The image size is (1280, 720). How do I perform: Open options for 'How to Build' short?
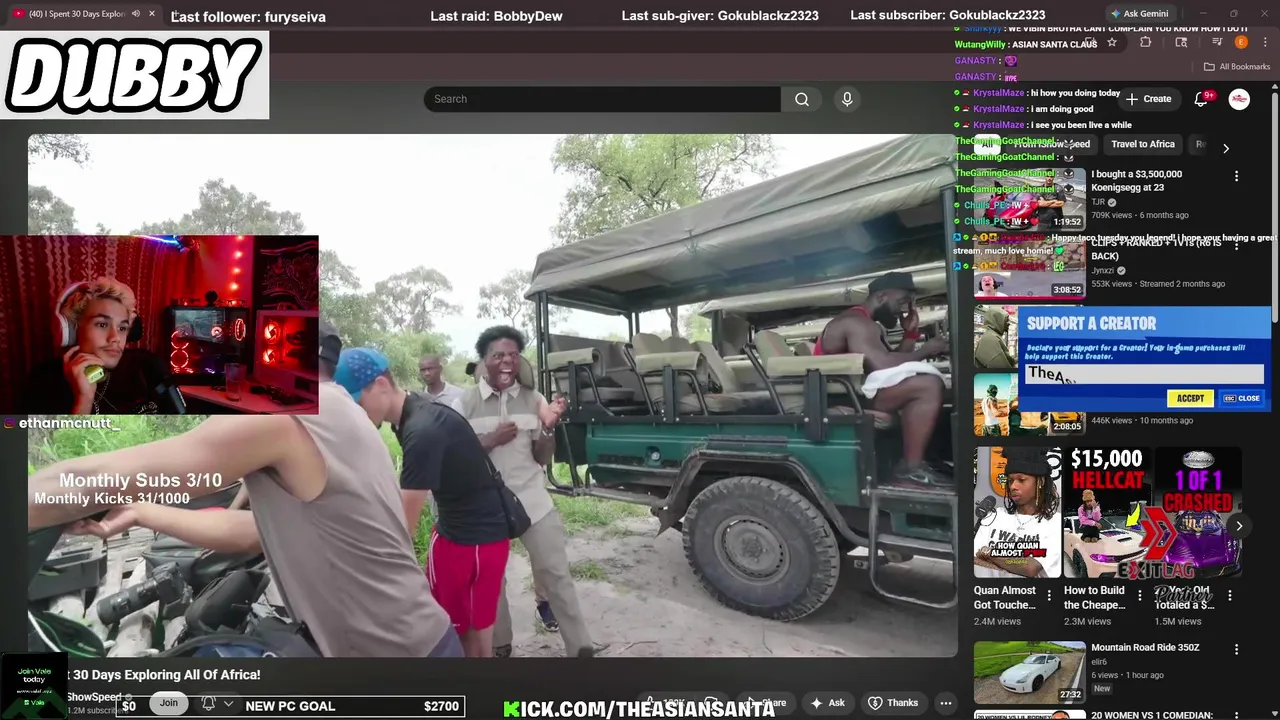tap(1139, 596)
